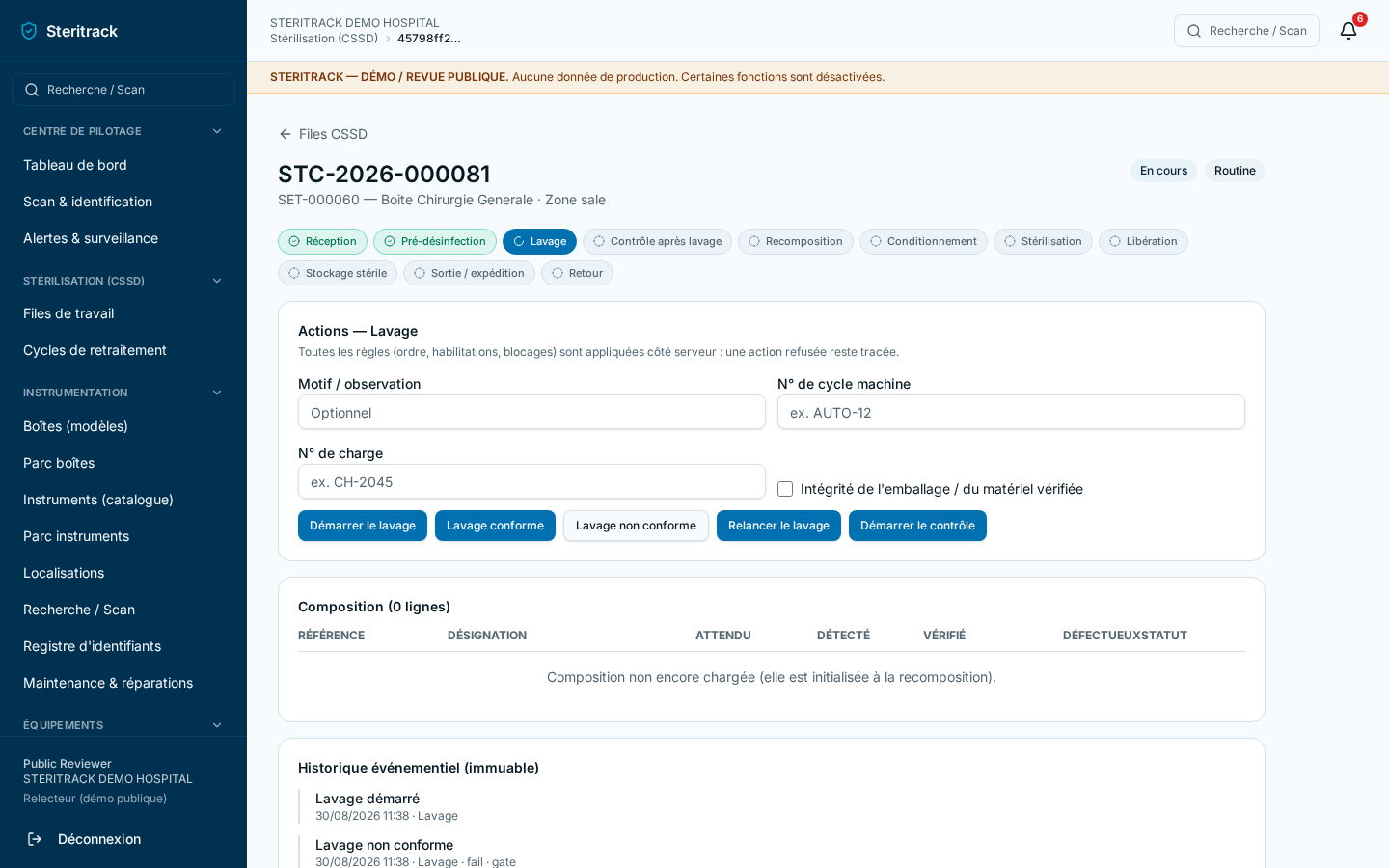Screen dimensions: 1389x868
Task: Click the dotted circle icon on Sortie / expédition
Action: [420, 273]
